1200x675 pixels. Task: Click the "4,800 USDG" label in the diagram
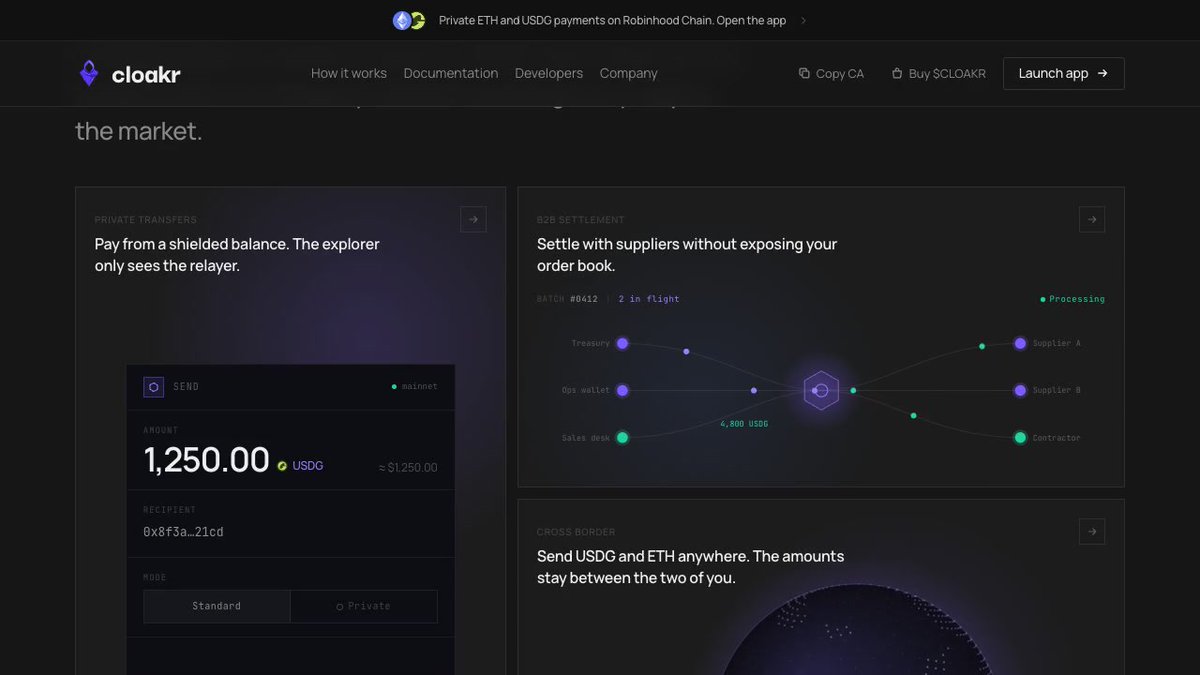pos(744,424)
